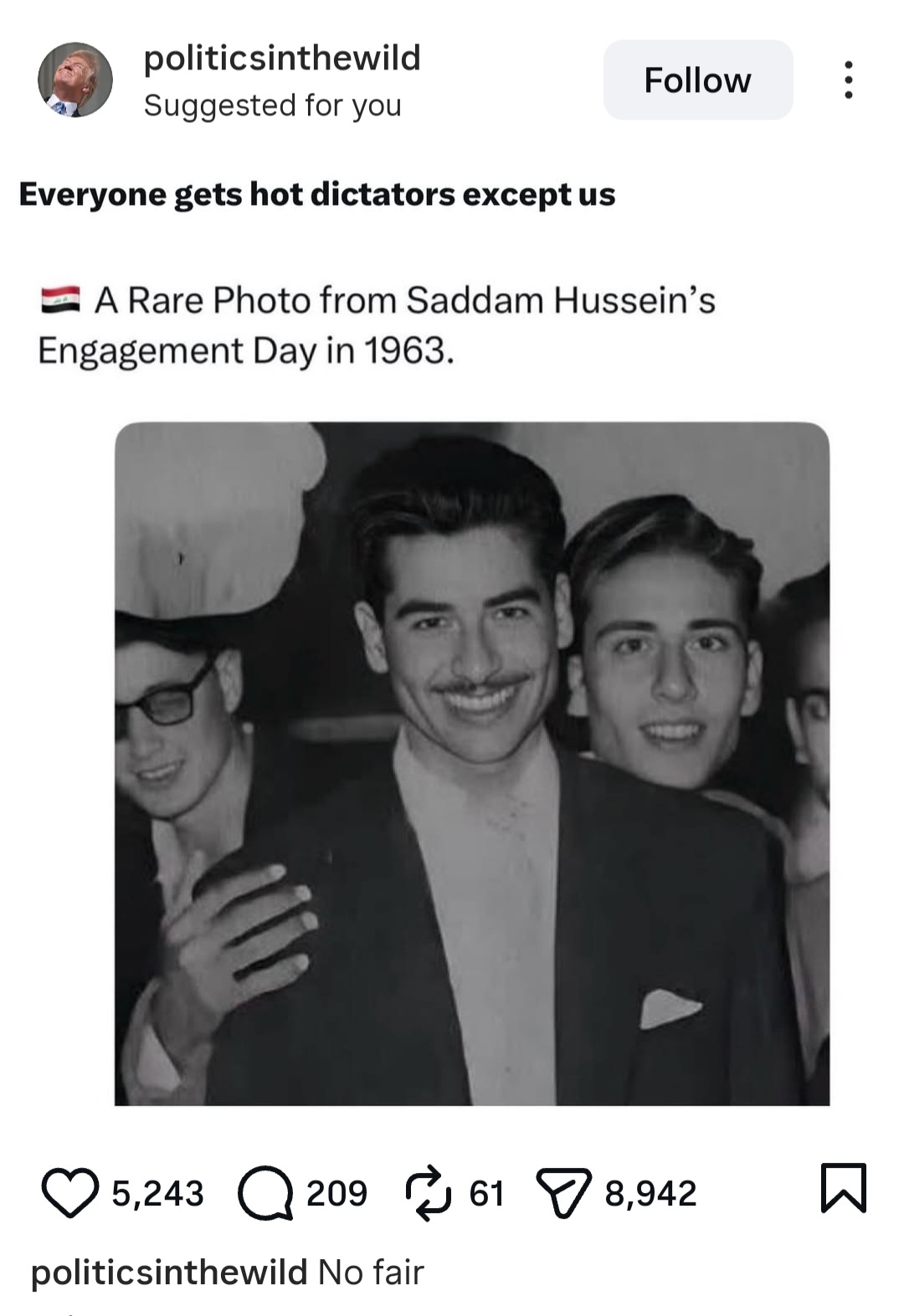View the 209 comments count
Image resolution: width=904 pixels, height=1316 pixels.
click(x=336, y=1193)
